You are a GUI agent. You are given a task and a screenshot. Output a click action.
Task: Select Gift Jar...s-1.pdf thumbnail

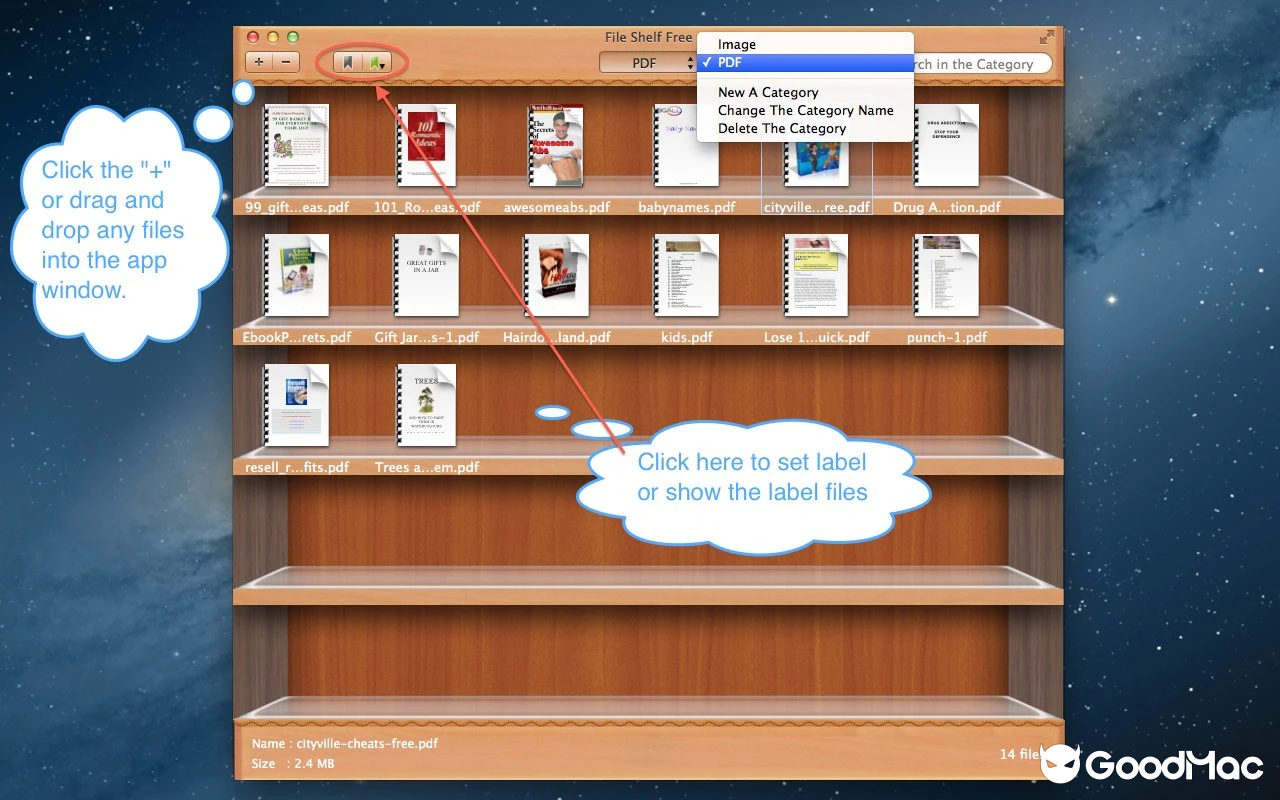pos(426,275)
